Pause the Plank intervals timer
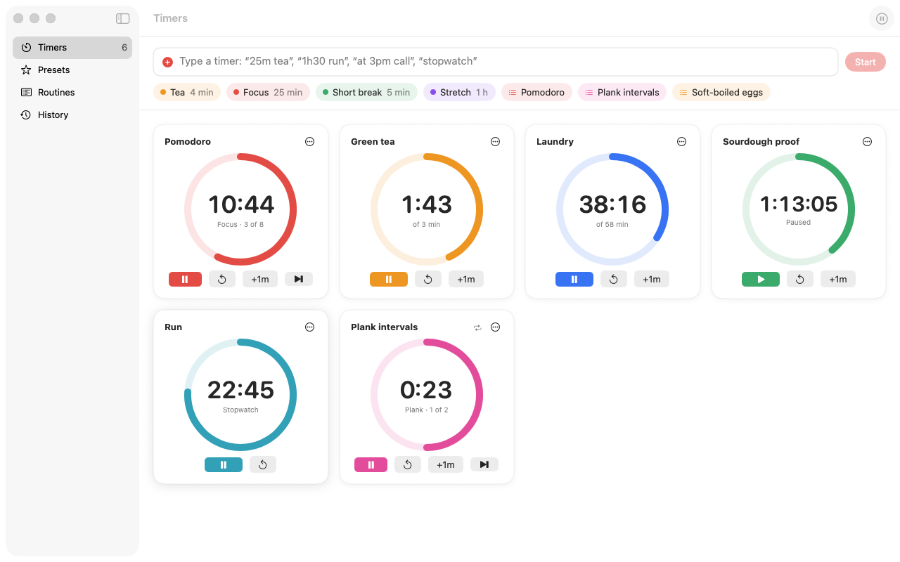This screenshot has width=900, height=562. point(371,465)
